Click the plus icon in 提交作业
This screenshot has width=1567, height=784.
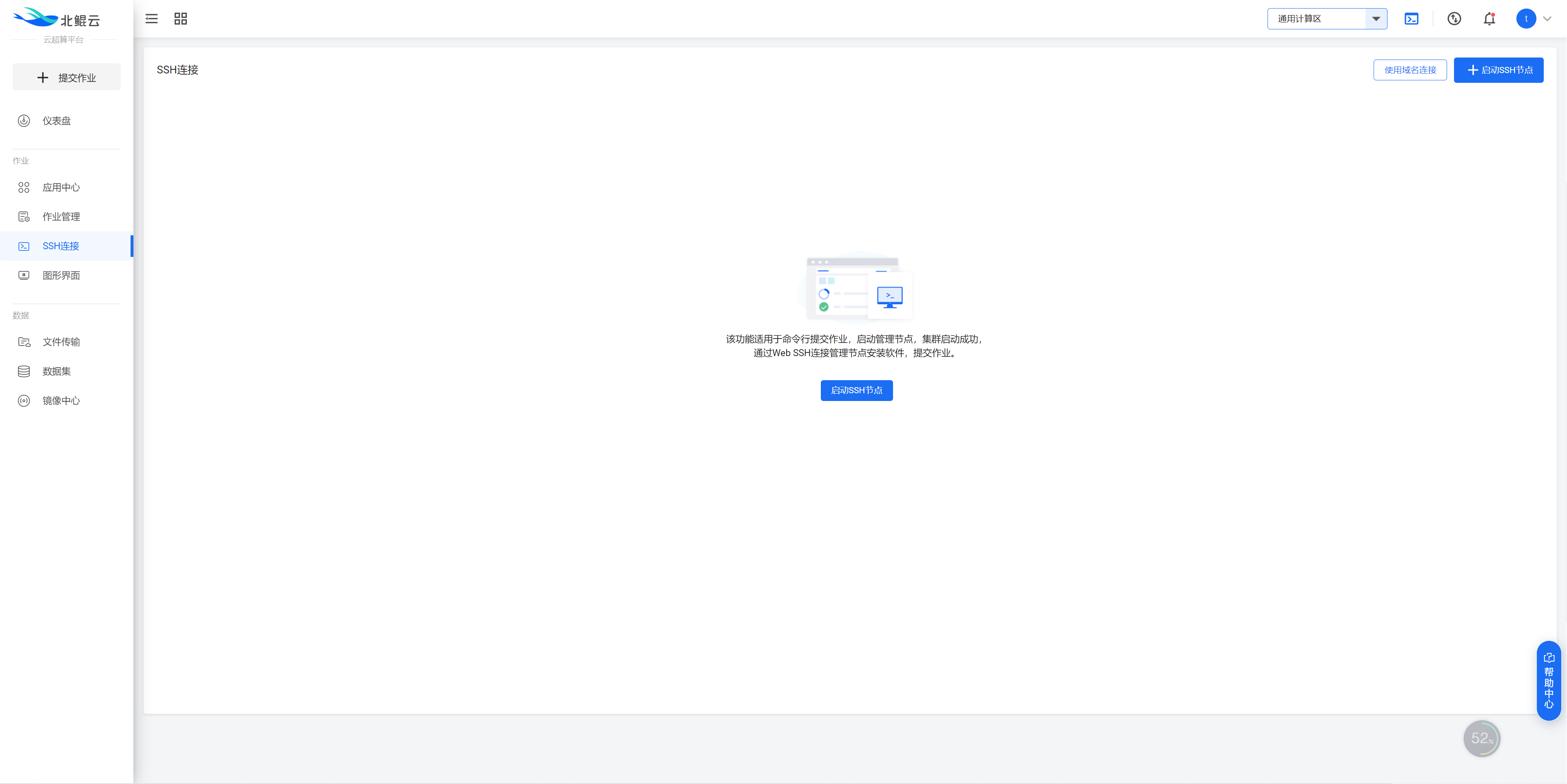pyautogui.click(x=42, y=78)
